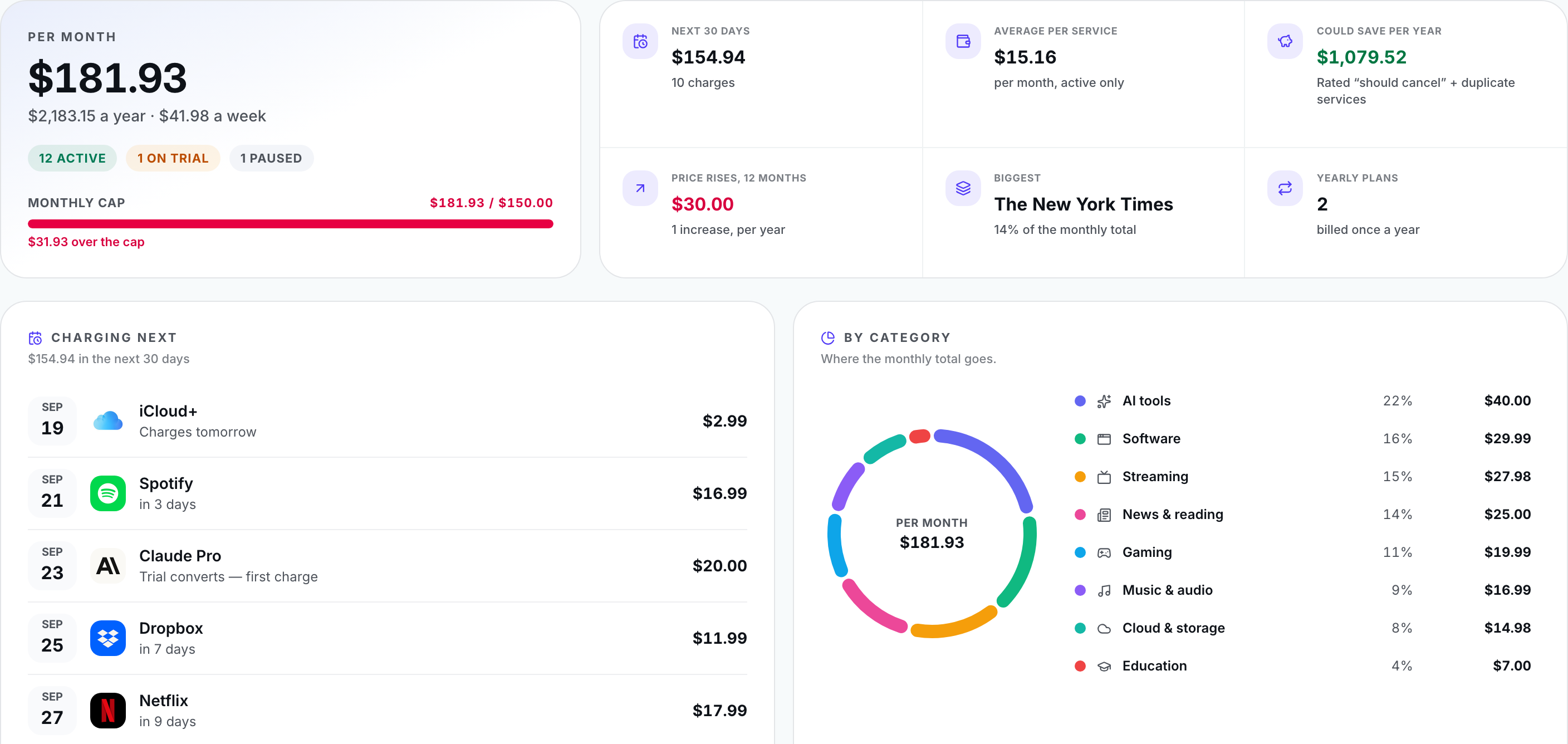Click the graduation cap icon next to Education
This screenshot has width=1568, height=744.
[1104, 666]
